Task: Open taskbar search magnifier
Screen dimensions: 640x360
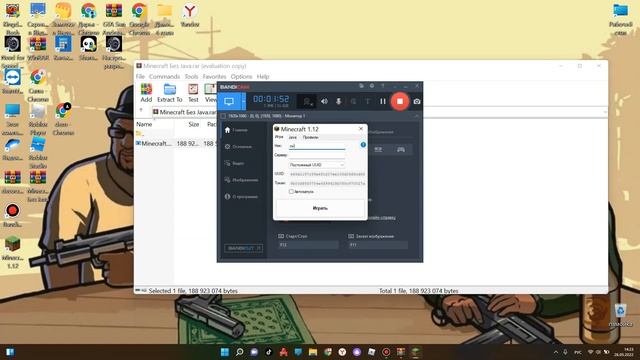Action: click(240, 352)
